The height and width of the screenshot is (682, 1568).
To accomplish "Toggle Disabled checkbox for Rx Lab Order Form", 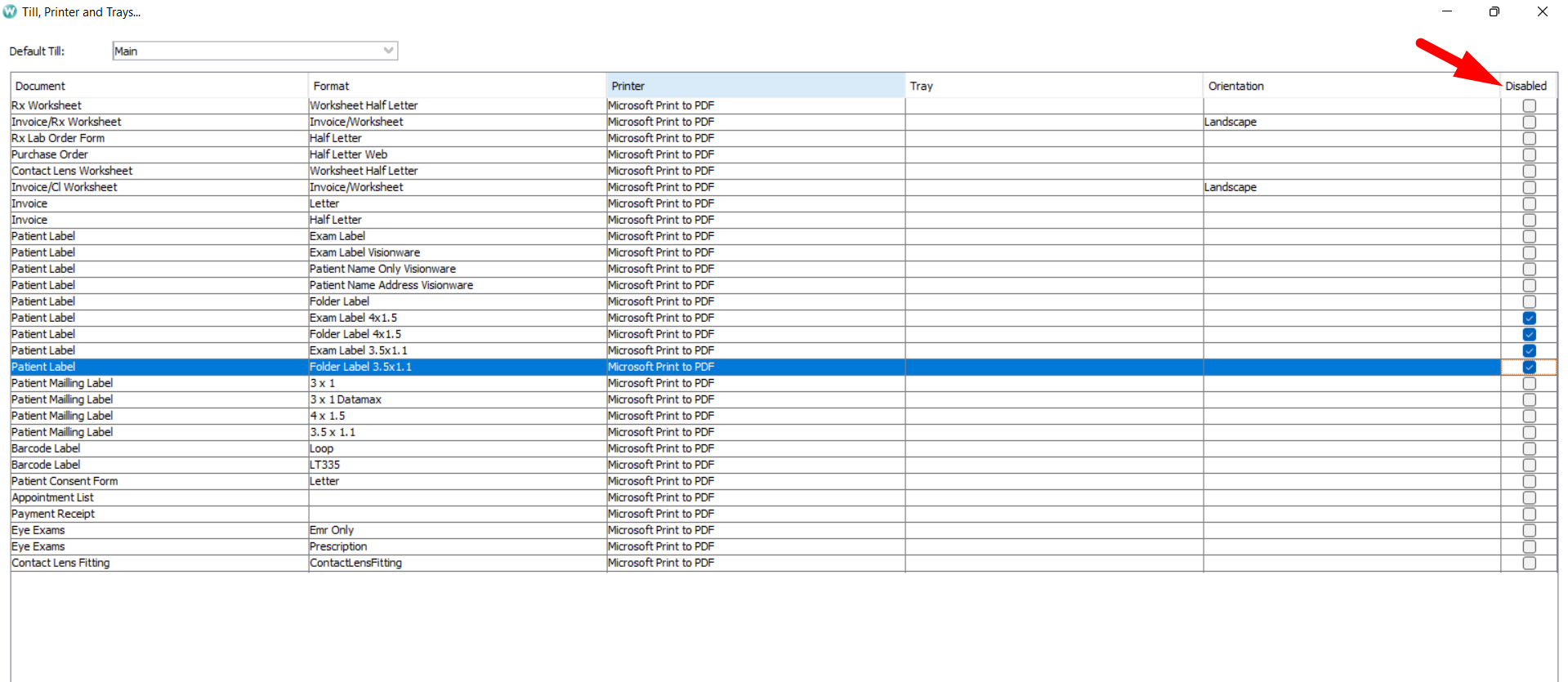I will 1530,139.
